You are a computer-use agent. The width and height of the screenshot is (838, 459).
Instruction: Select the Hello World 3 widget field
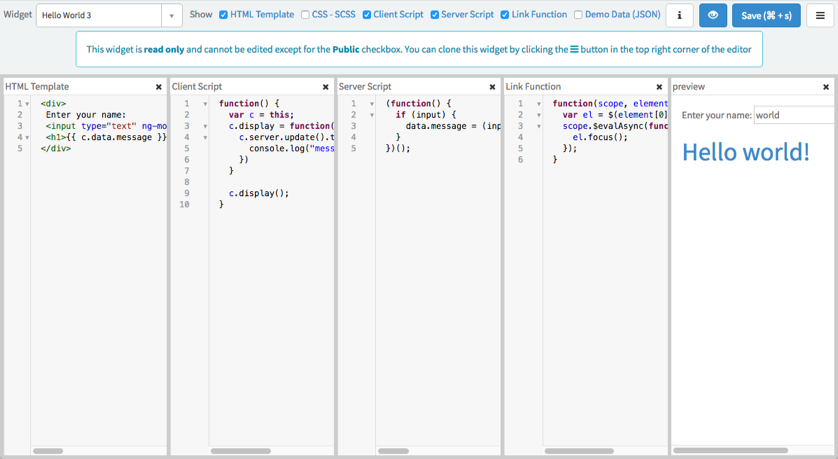pyautogui.click(x=99, y=15)
